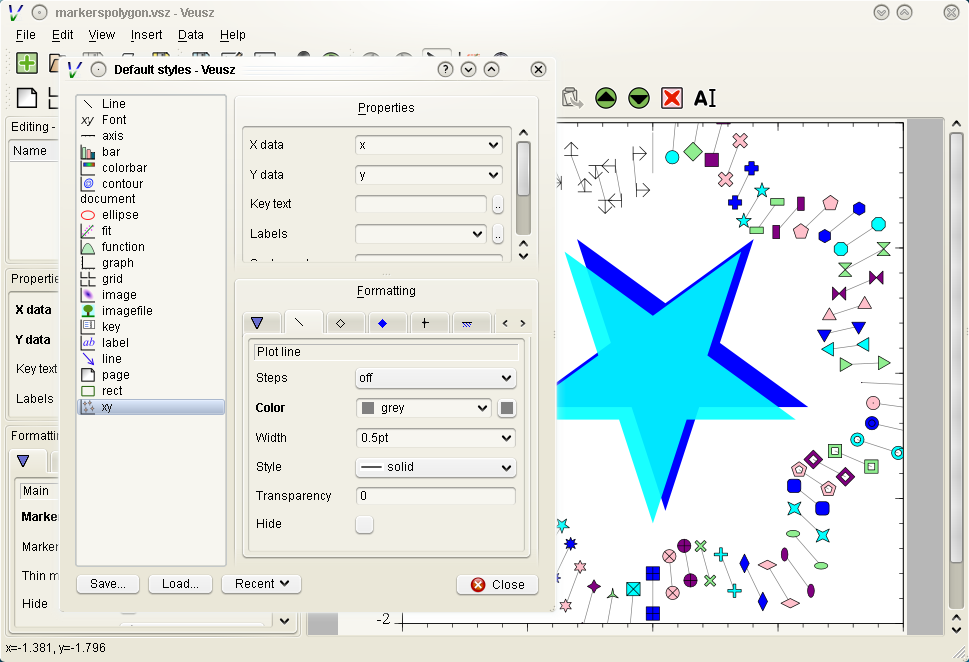Expand the Width combo box
This screenshot has width=969, height=662.
coord(435,438)
